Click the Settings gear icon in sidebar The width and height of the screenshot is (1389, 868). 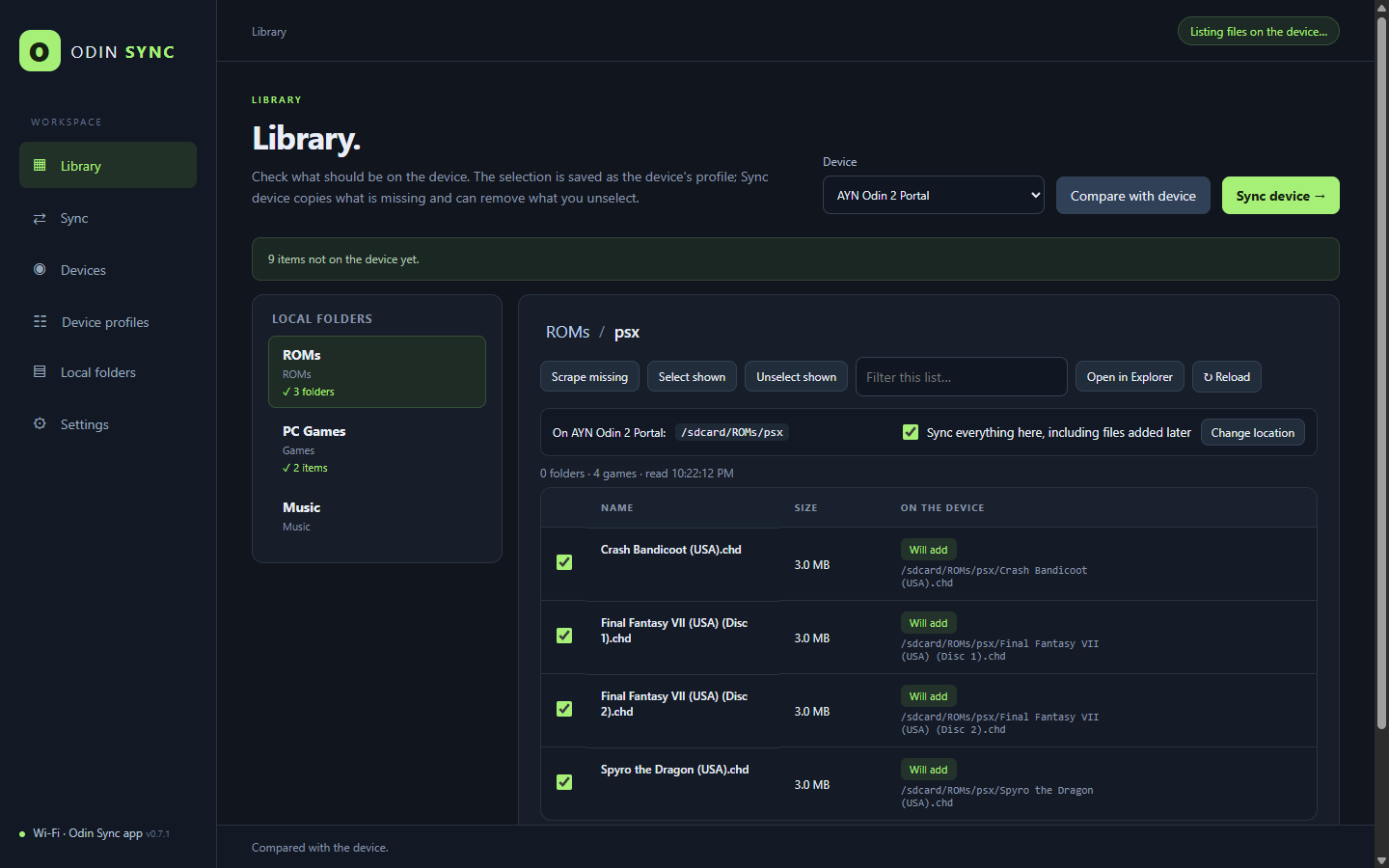click(x=40, y=423)
